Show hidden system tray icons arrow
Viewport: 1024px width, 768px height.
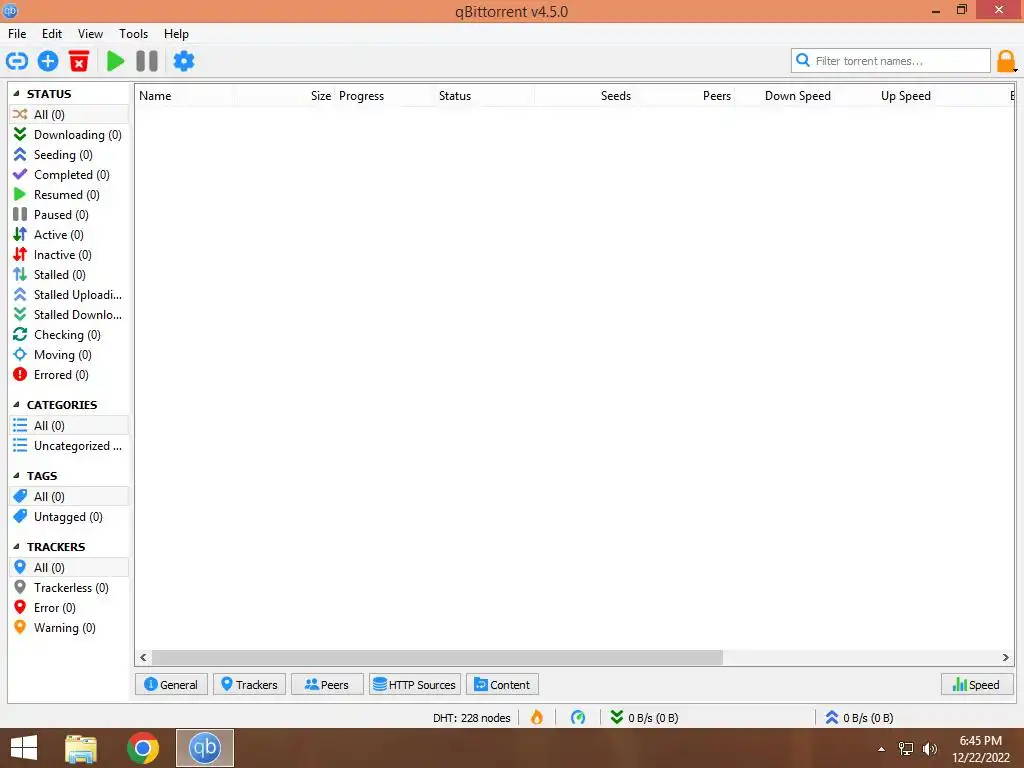point(882,749)
